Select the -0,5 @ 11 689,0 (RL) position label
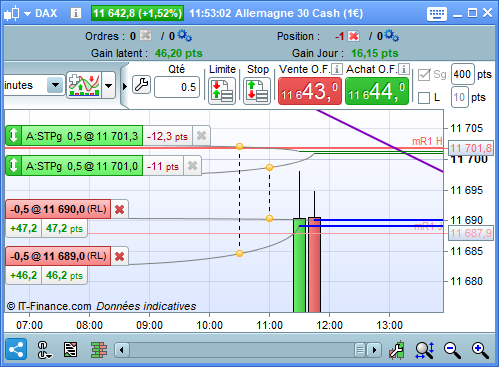Viewport: 499px width, 367px height. [58, 256]
